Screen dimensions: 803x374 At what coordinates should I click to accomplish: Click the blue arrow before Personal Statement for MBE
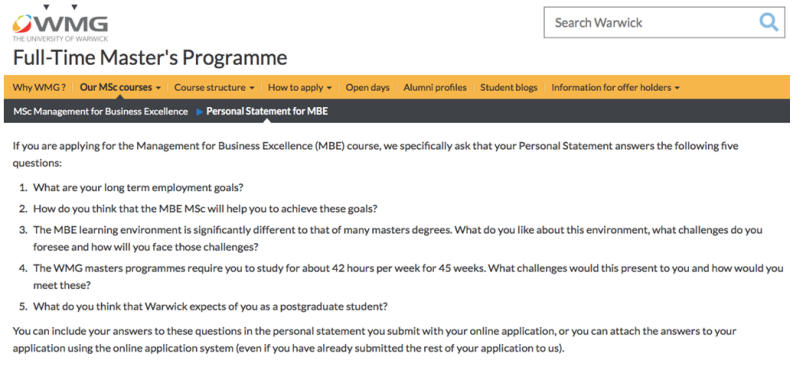click(x=200, y=112)
